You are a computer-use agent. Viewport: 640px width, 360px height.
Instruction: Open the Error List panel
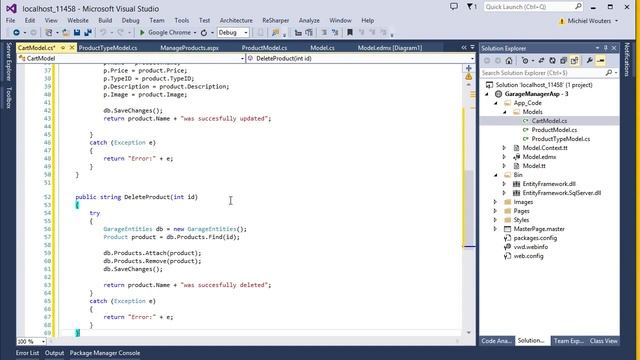pyautogui.click(x=27, y=353)
